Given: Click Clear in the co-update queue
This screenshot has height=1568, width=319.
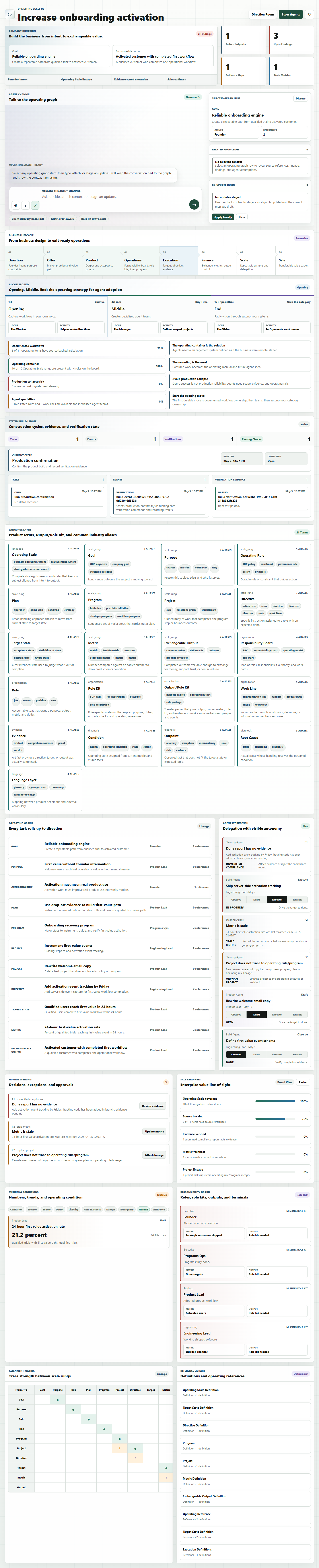Looking at the screenshot, I should (x=242, y=217).
